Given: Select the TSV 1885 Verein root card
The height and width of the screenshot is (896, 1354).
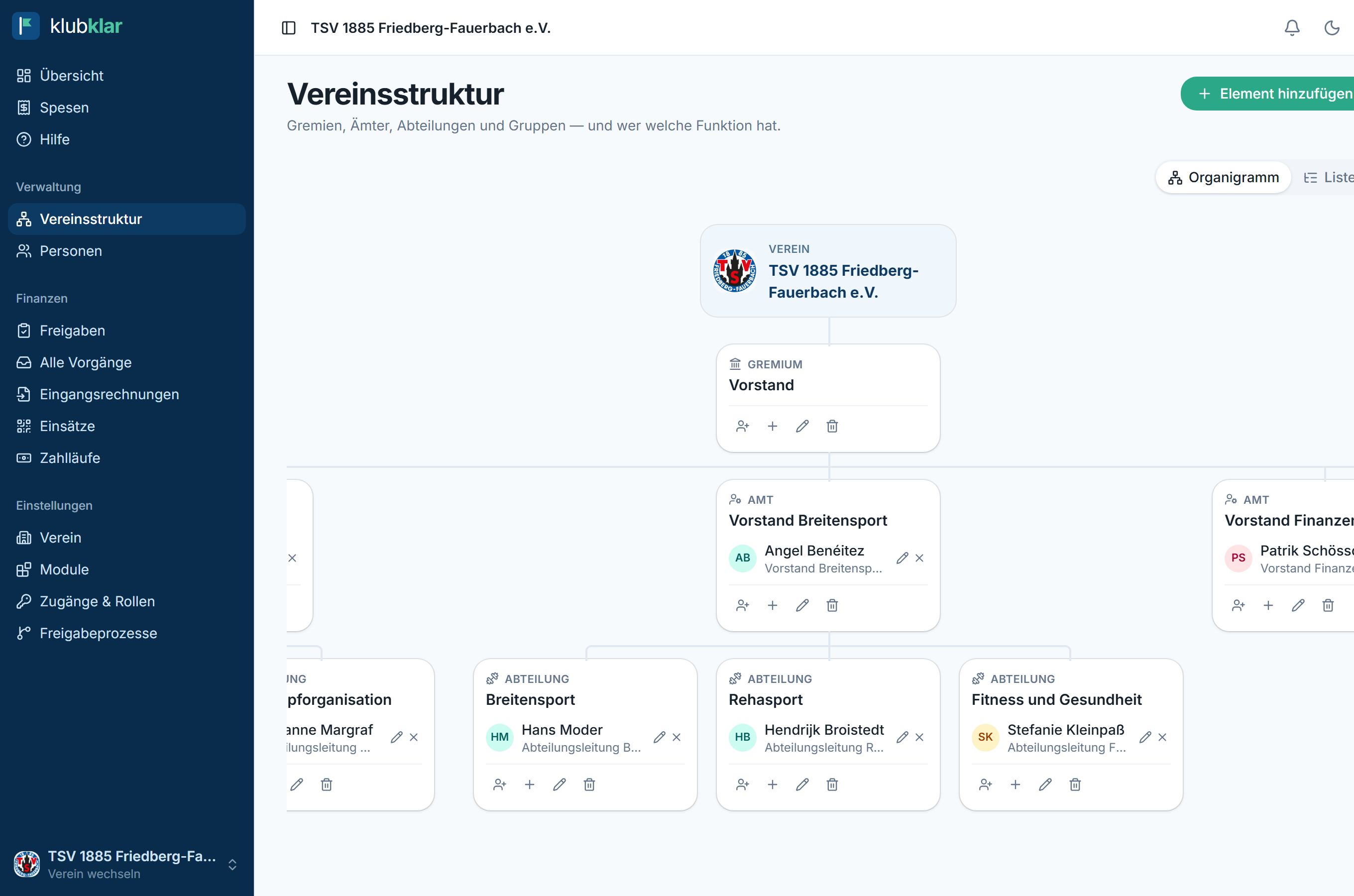Looking at the screenshot, I should pos(828,271).
